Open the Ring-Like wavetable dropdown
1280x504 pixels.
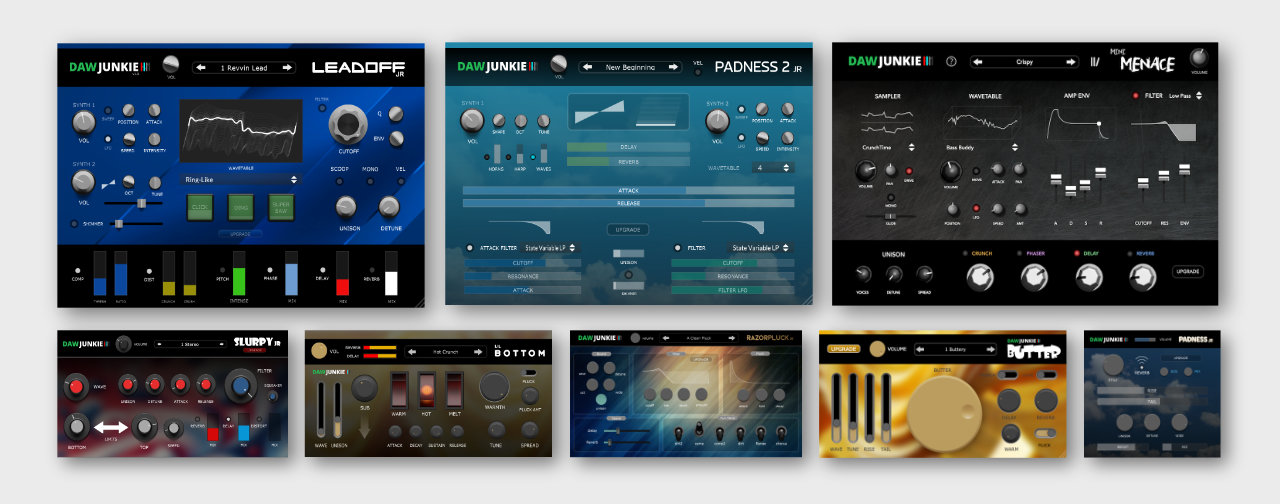[241, 180]
